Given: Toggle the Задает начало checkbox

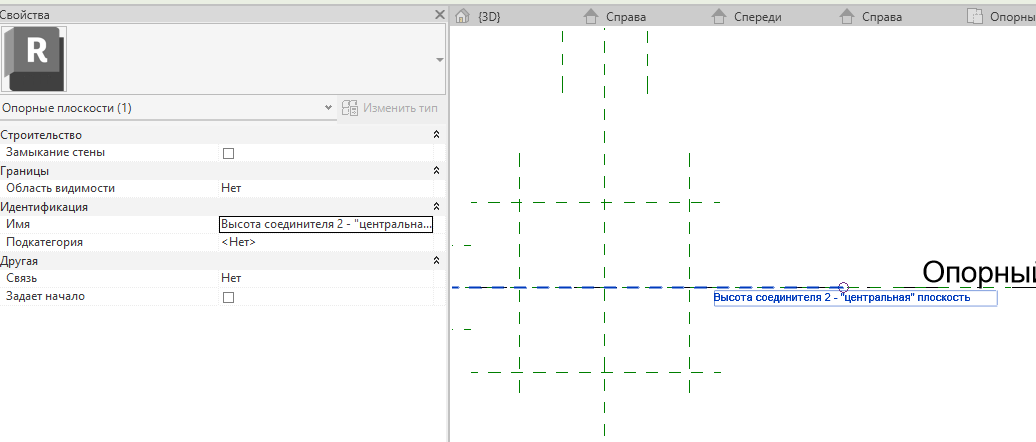Looking at the screenshot, I should (x=228, y=297).
